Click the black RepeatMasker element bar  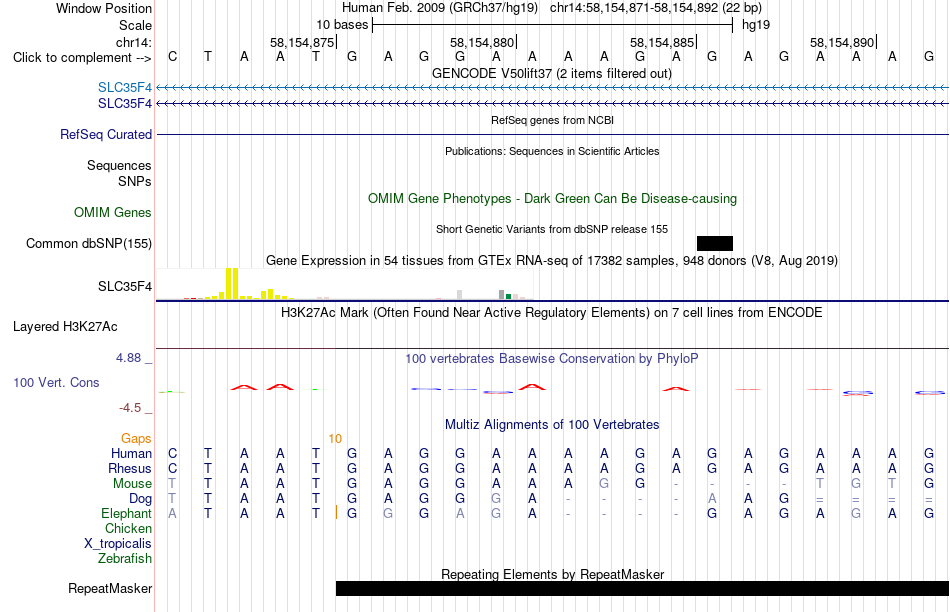642,588
